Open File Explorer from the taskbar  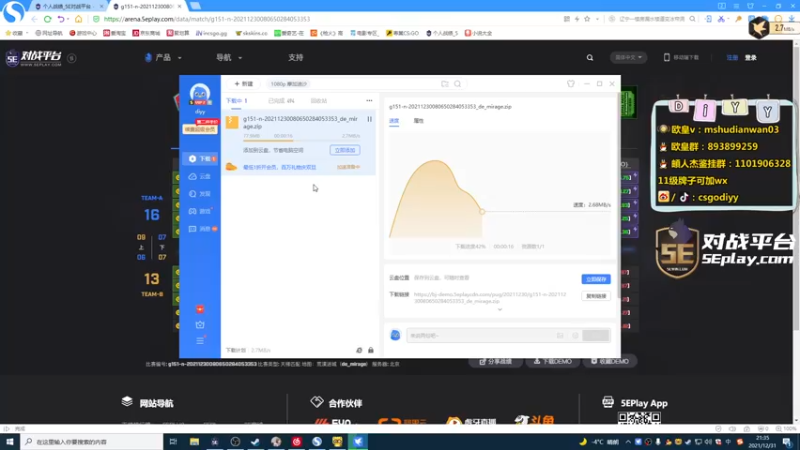click(x=194, y=442)
